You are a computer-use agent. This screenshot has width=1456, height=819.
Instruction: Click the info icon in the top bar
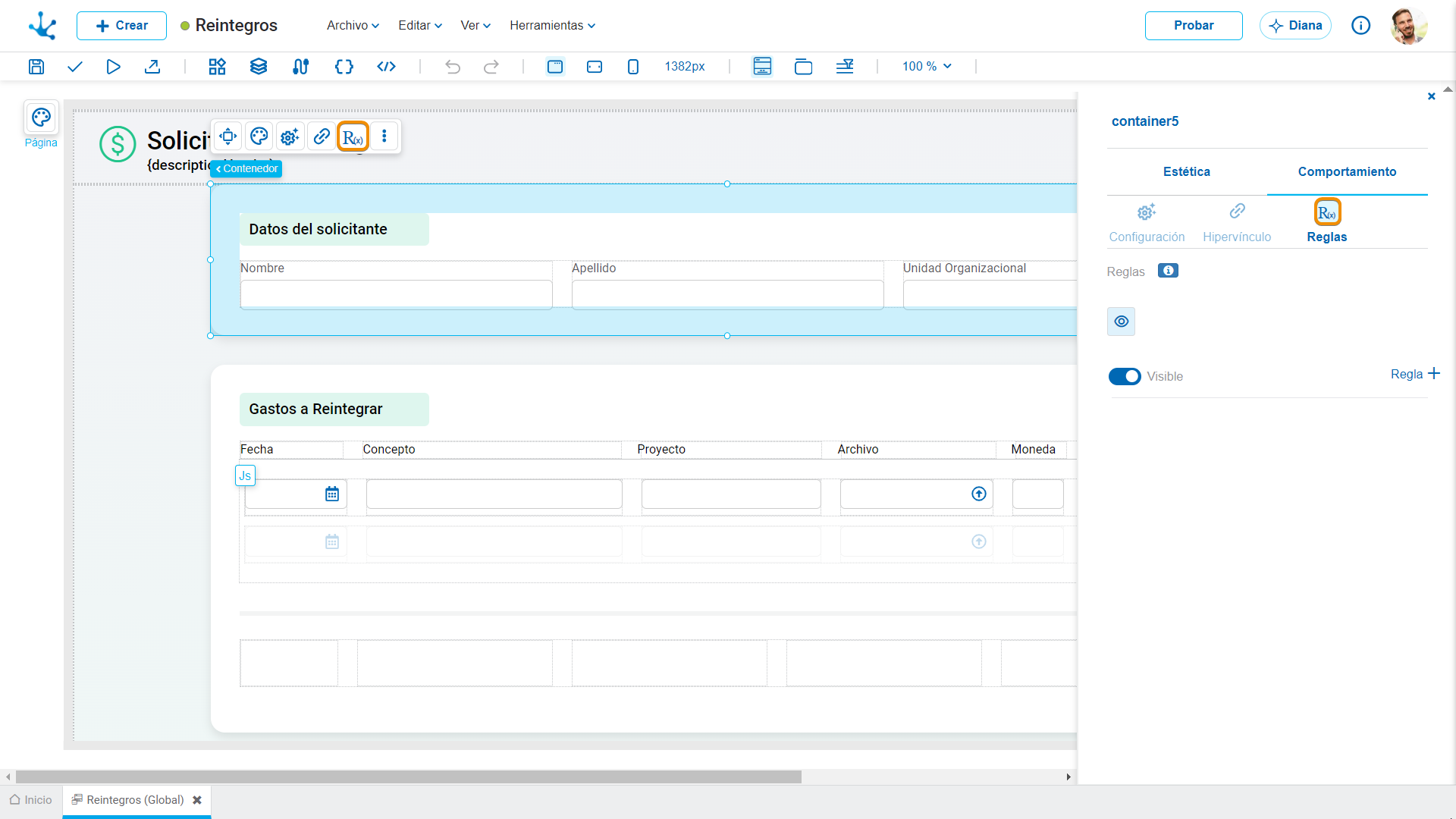(1360, 26)
